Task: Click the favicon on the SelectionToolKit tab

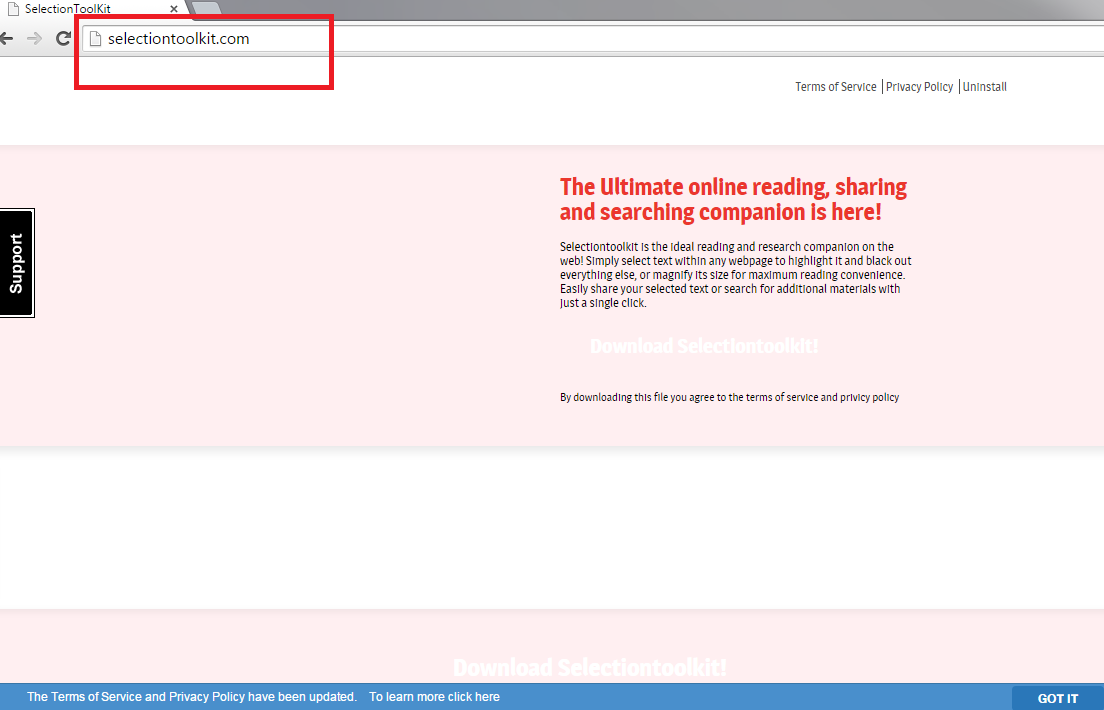Action: [12, 8]
